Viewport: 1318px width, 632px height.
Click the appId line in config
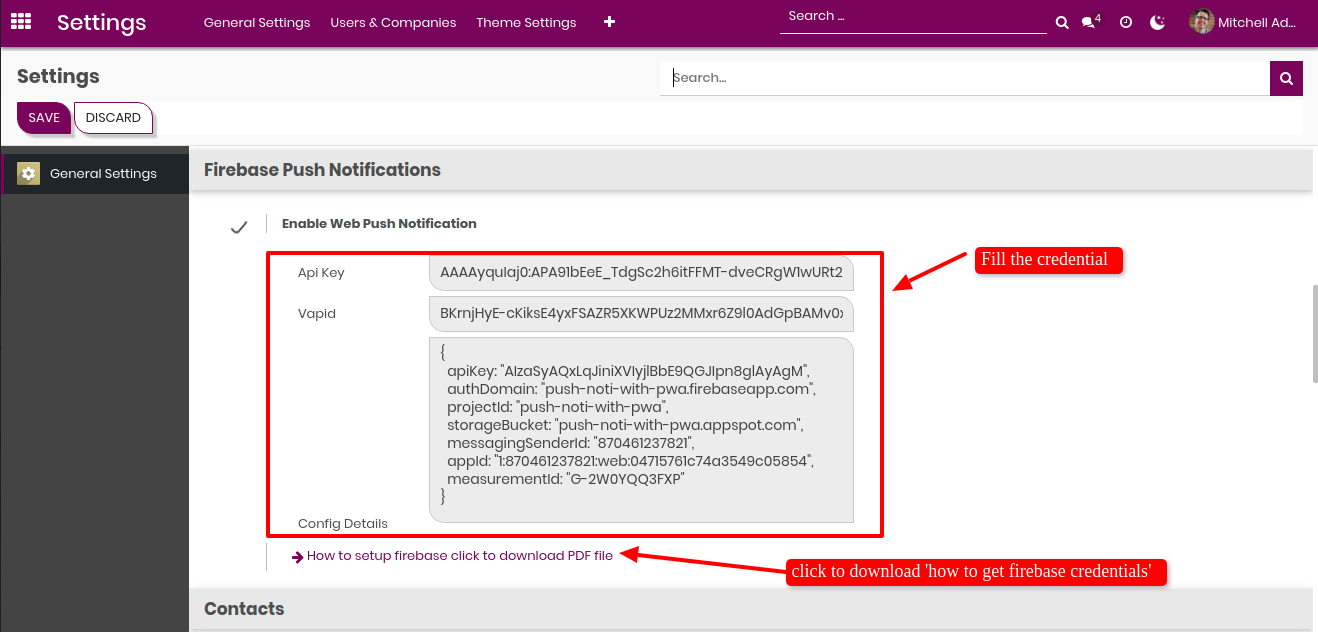tap(631, 461)
